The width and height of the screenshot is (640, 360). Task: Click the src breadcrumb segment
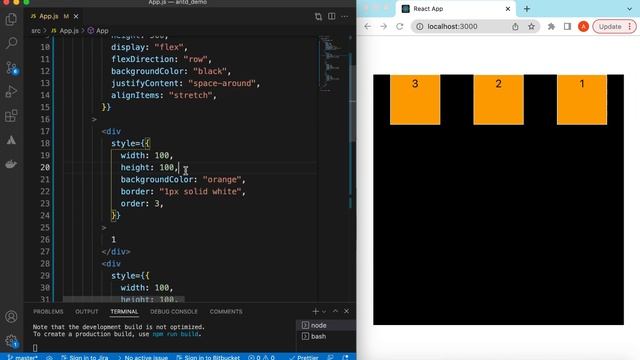[x=36, y=31]
